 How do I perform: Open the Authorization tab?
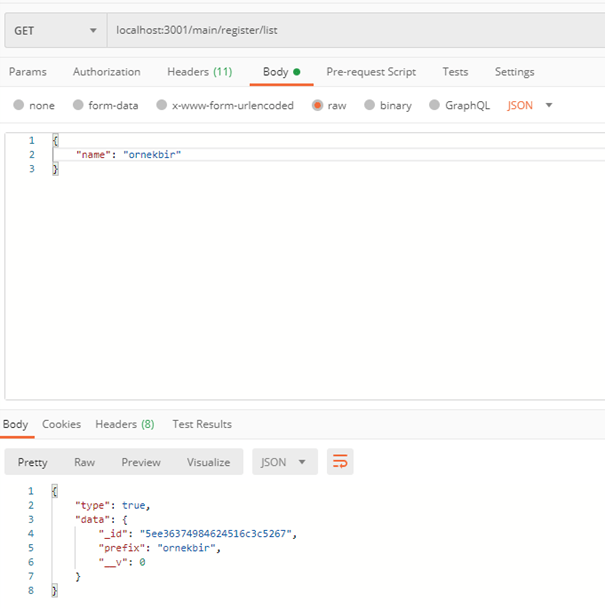[106, 72]
